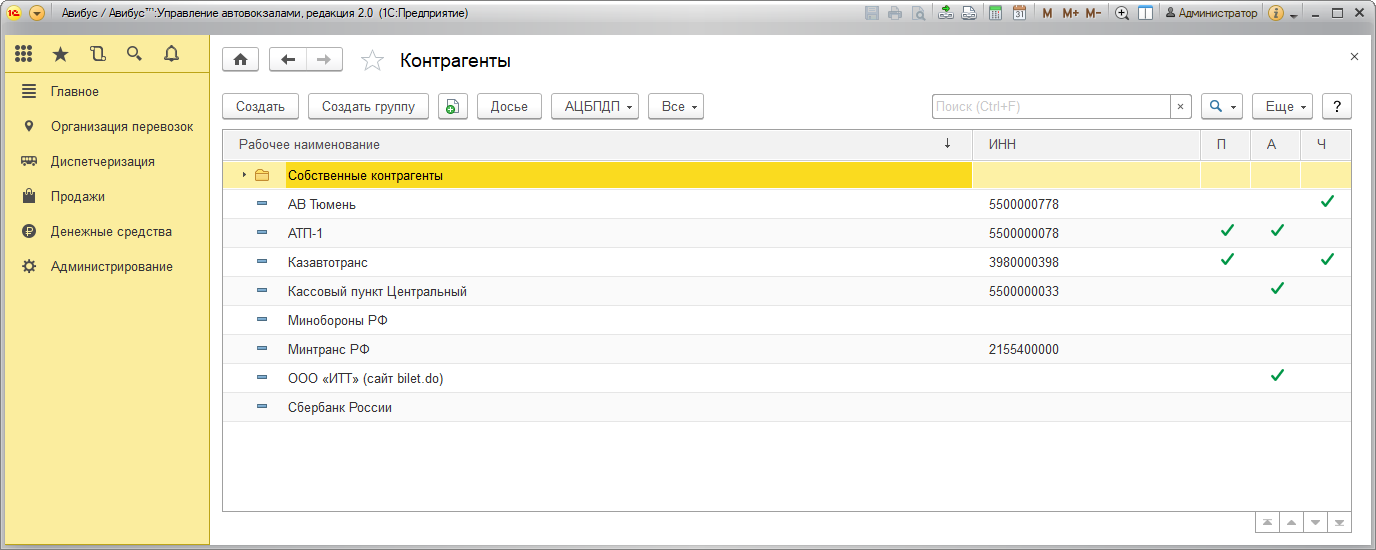Screen dimensions: 1376x550
Task: Toggle the П checkmark for АТП-1
Action: pyautogui.click(x=1226, y=232)
